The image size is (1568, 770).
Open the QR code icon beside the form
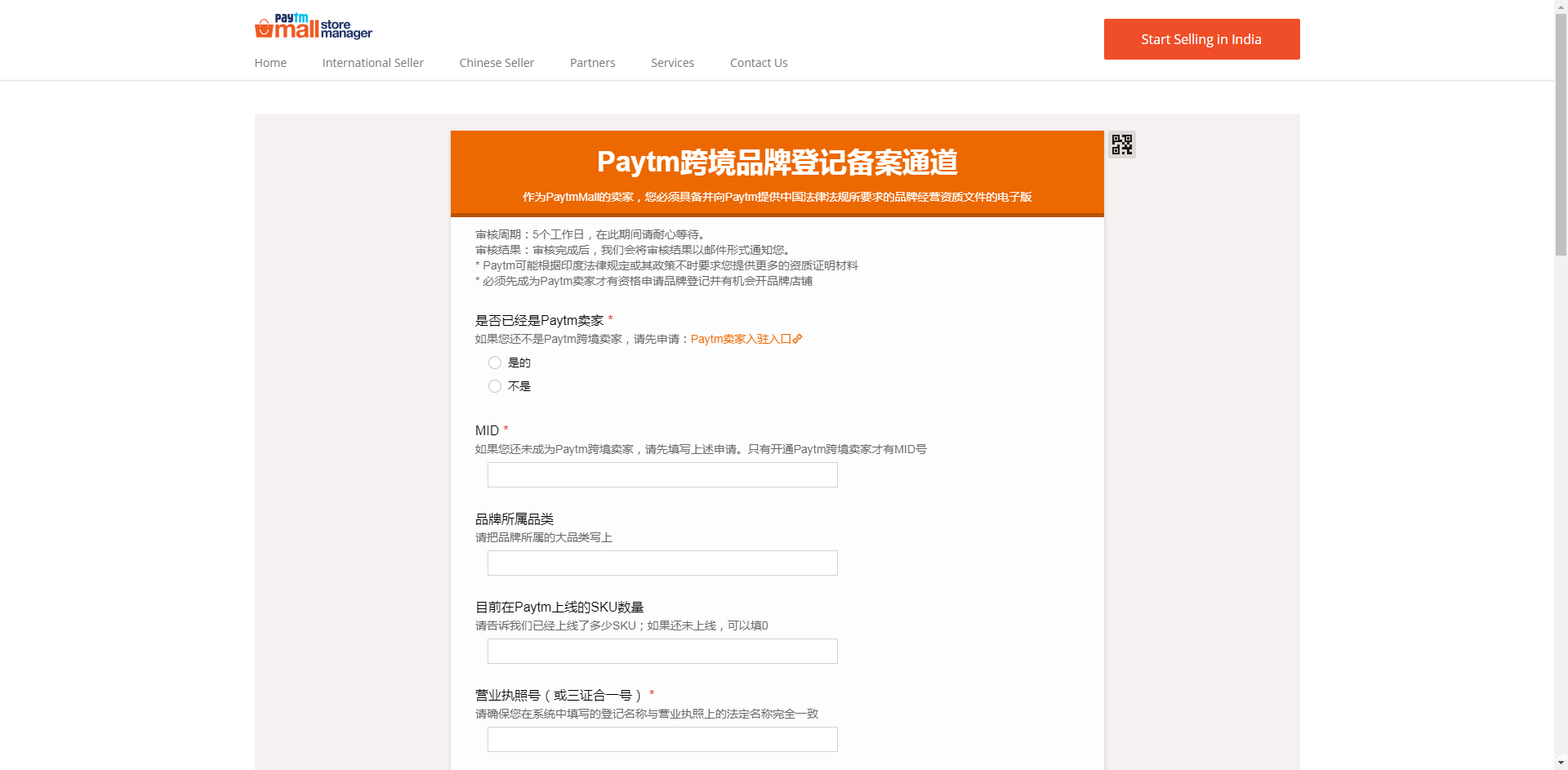[x=1121, y=145]
